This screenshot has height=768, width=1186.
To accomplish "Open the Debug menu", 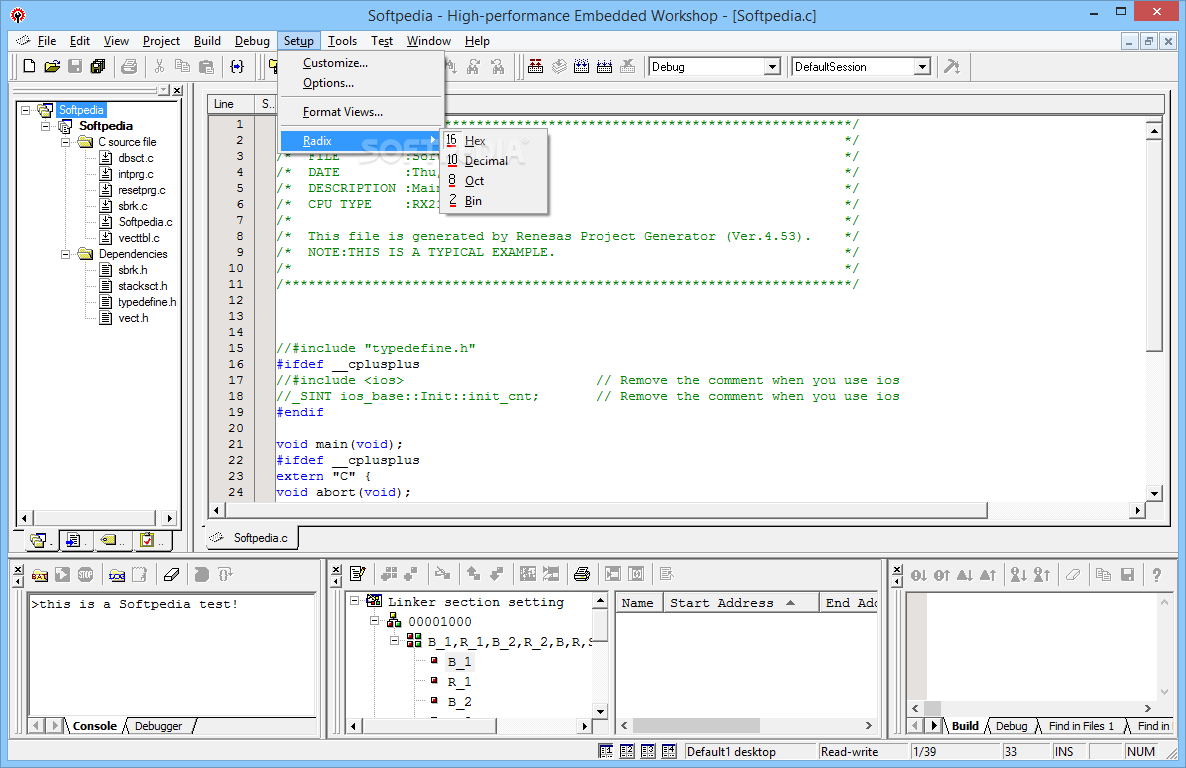I will coord(252,41).
